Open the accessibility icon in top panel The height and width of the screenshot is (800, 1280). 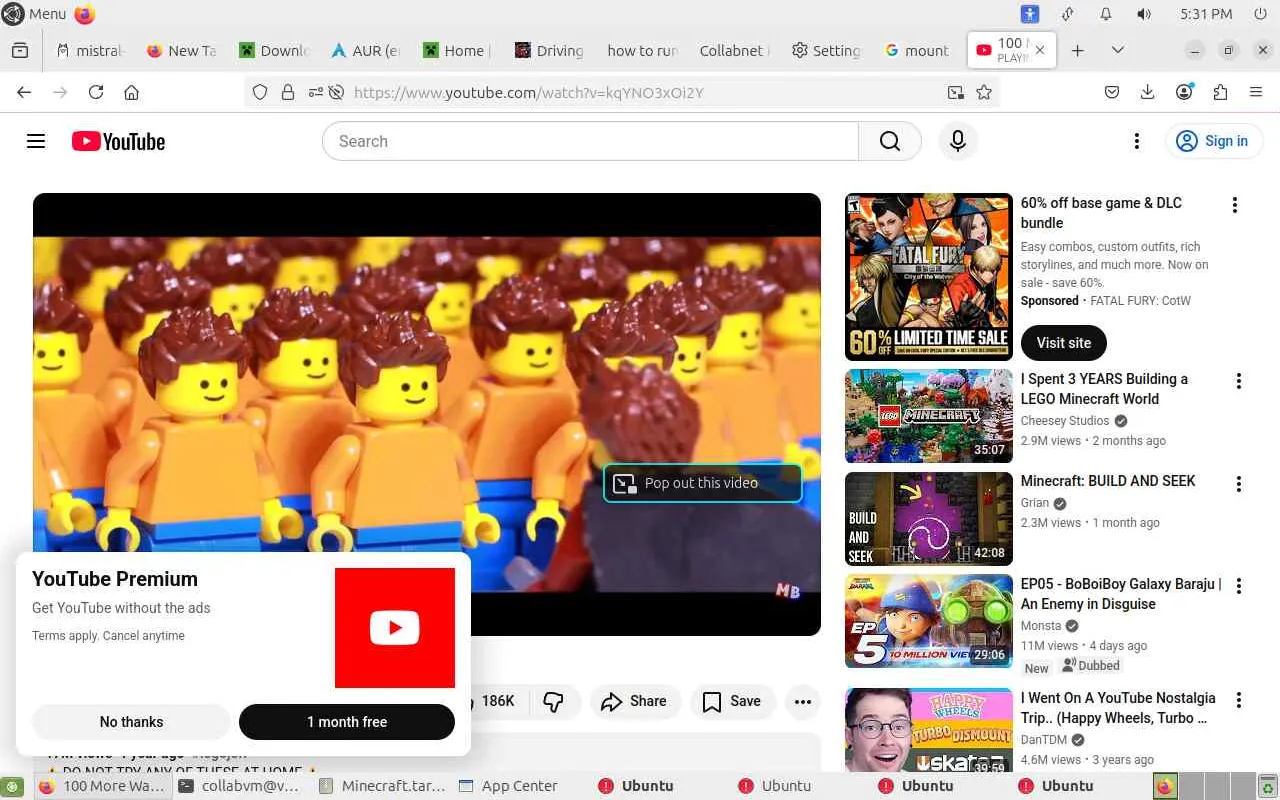(x=1030, y=14)
